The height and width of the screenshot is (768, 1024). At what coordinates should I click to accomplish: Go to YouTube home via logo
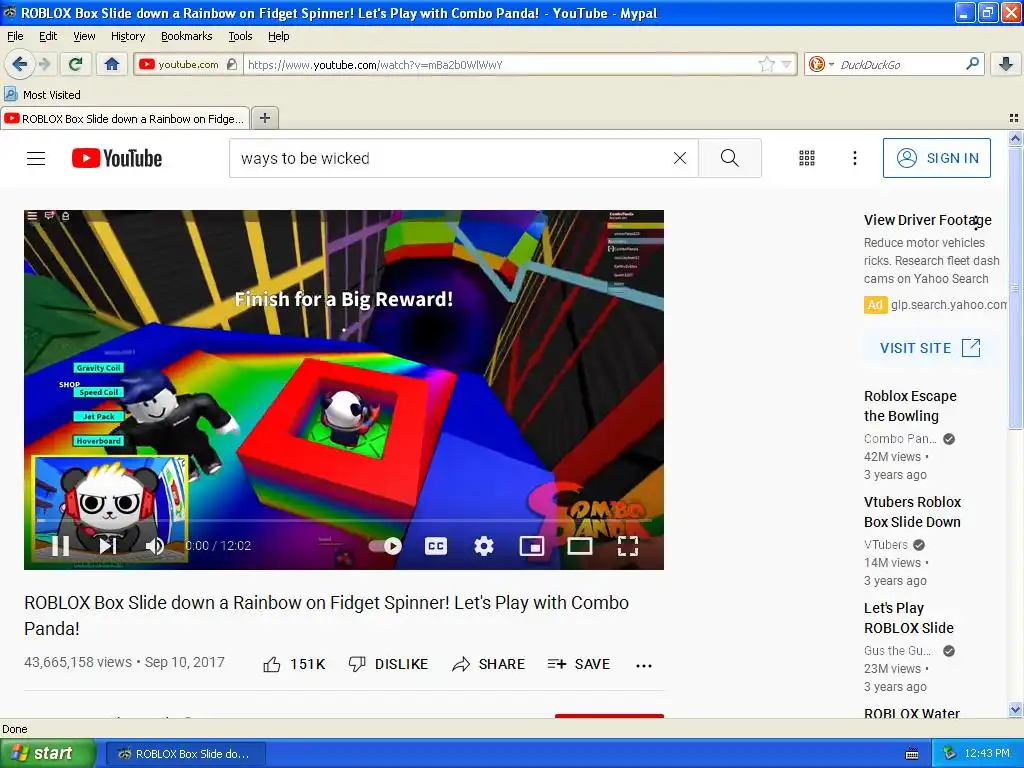117,158
